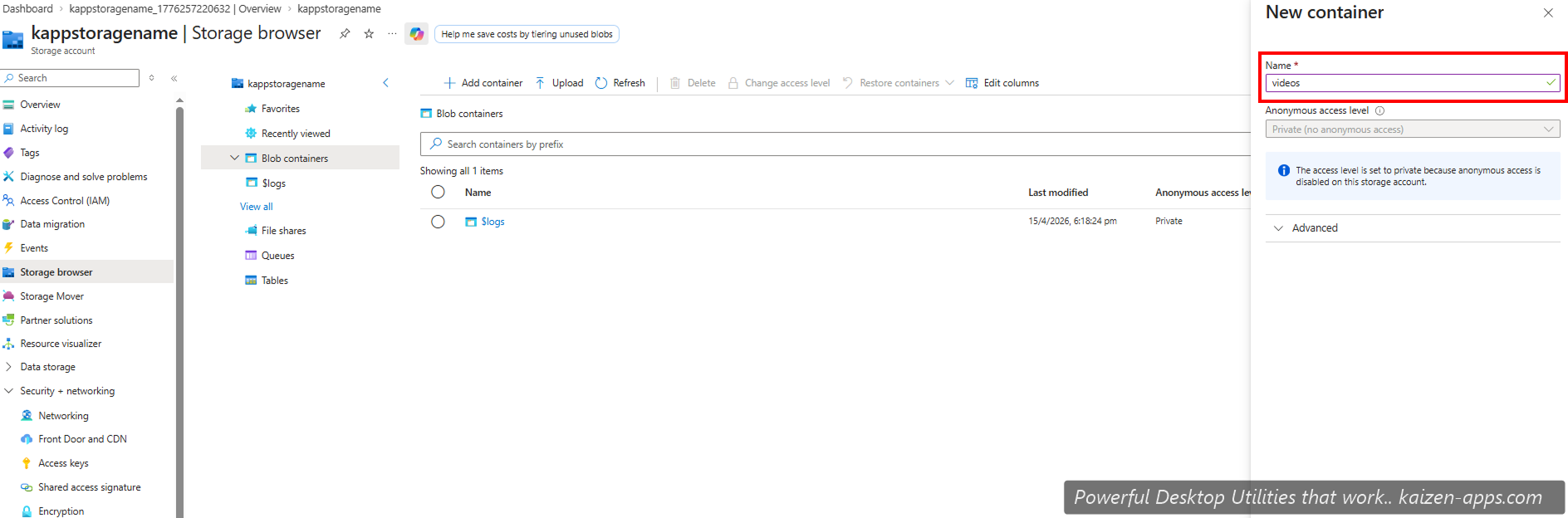Collapse the left navigation menu
Screen dimensions: 1568x518
(x=174, y=78)
